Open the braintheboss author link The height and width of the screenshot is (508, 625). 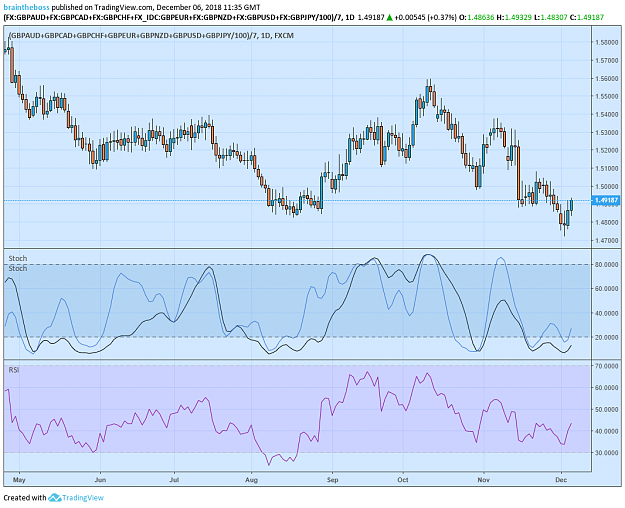click(x=26, y=8)
